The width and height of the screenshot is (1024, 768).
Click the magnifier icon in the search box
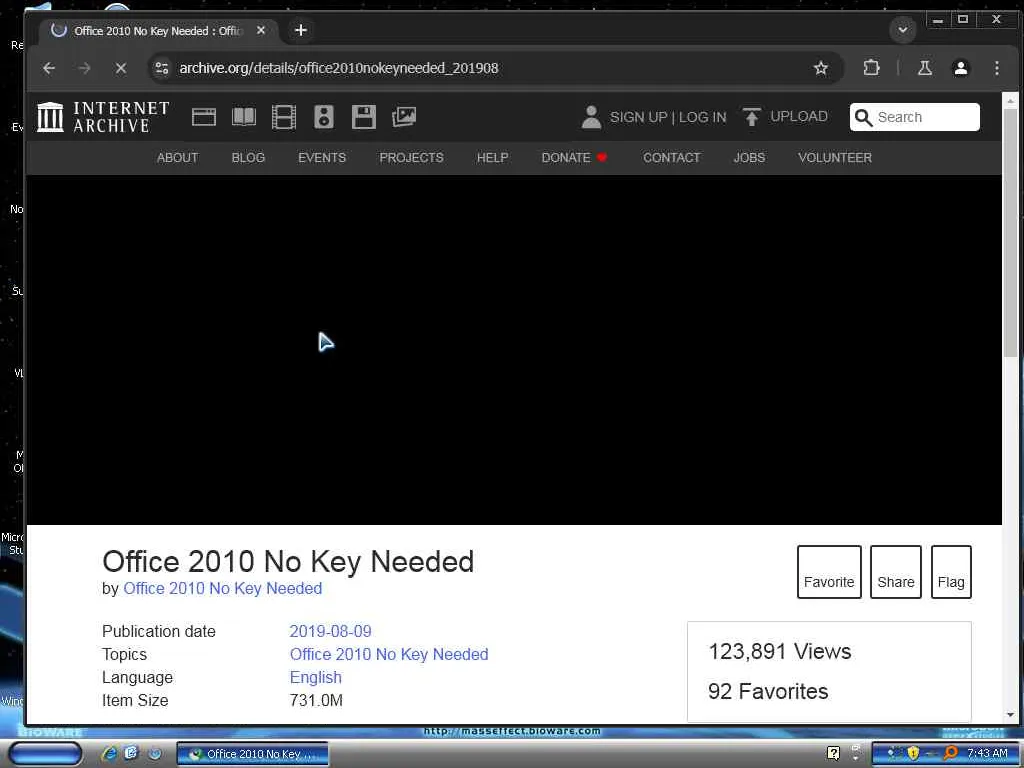(x=863, y=118)
